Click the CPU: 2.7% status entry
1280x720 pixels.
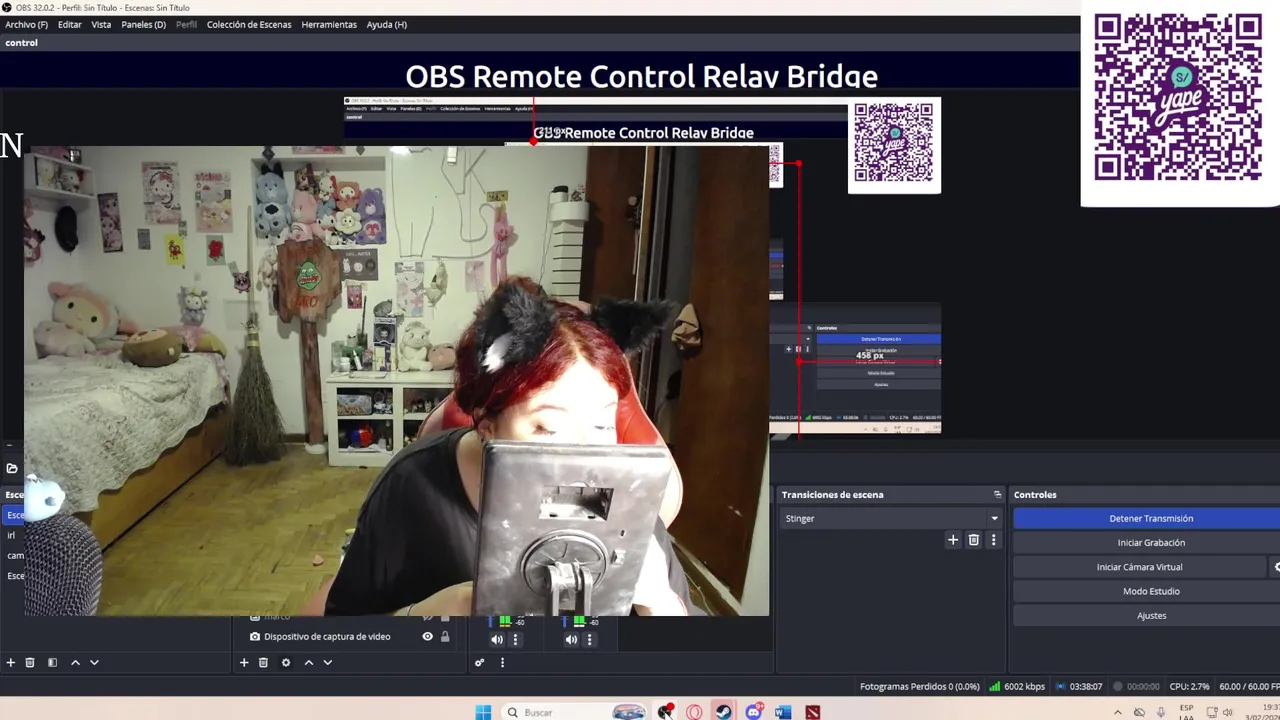click(1188, 687)
